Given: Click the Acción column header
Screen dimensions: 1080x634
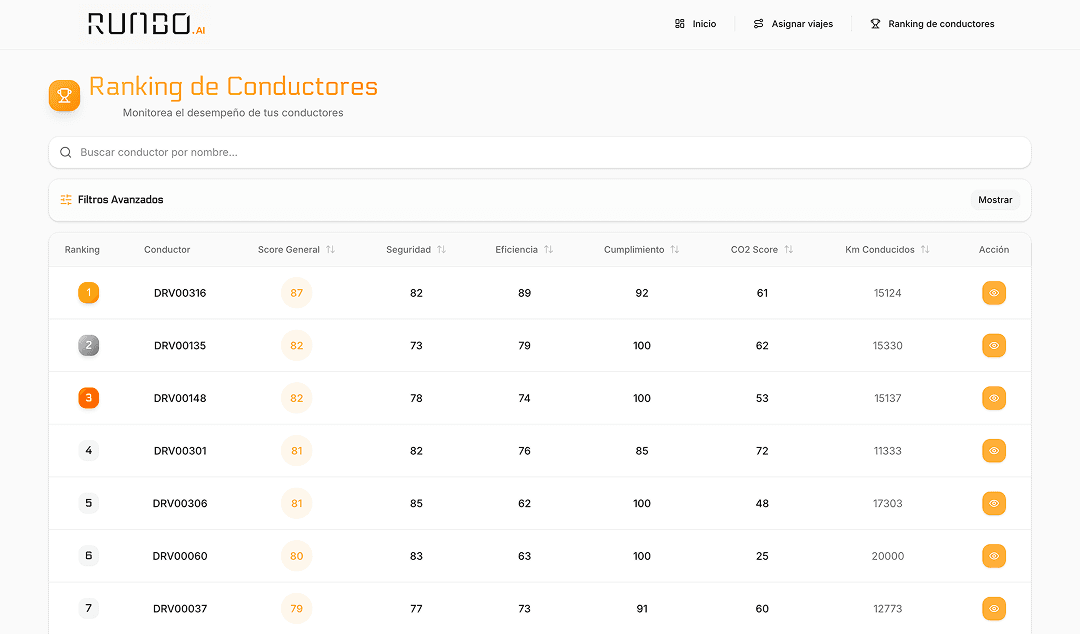Looking at the screenshot, I should pyautogui.click(x=994, y=249).
